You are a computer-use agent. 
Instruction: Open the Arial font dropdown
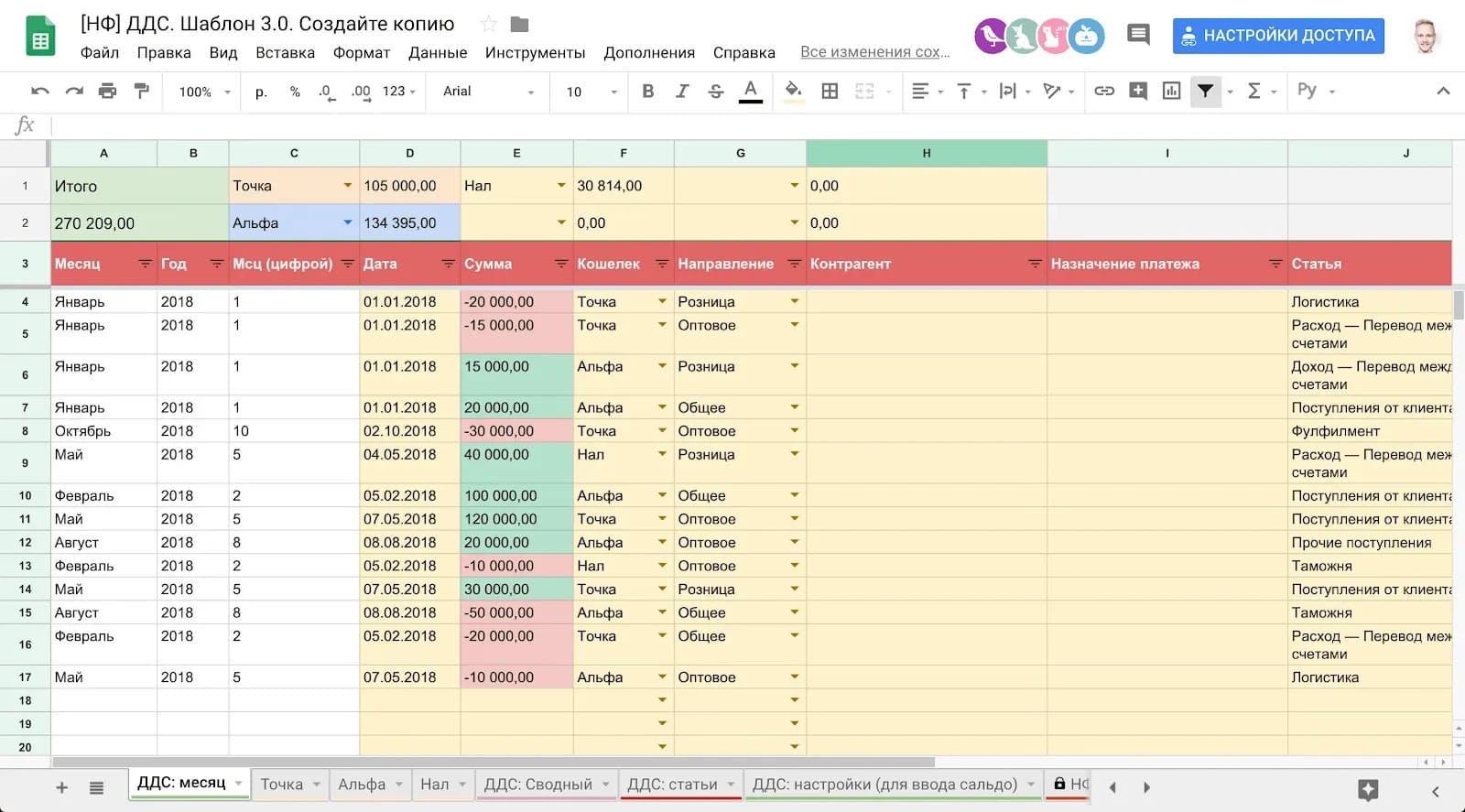(x=488, y=92)
